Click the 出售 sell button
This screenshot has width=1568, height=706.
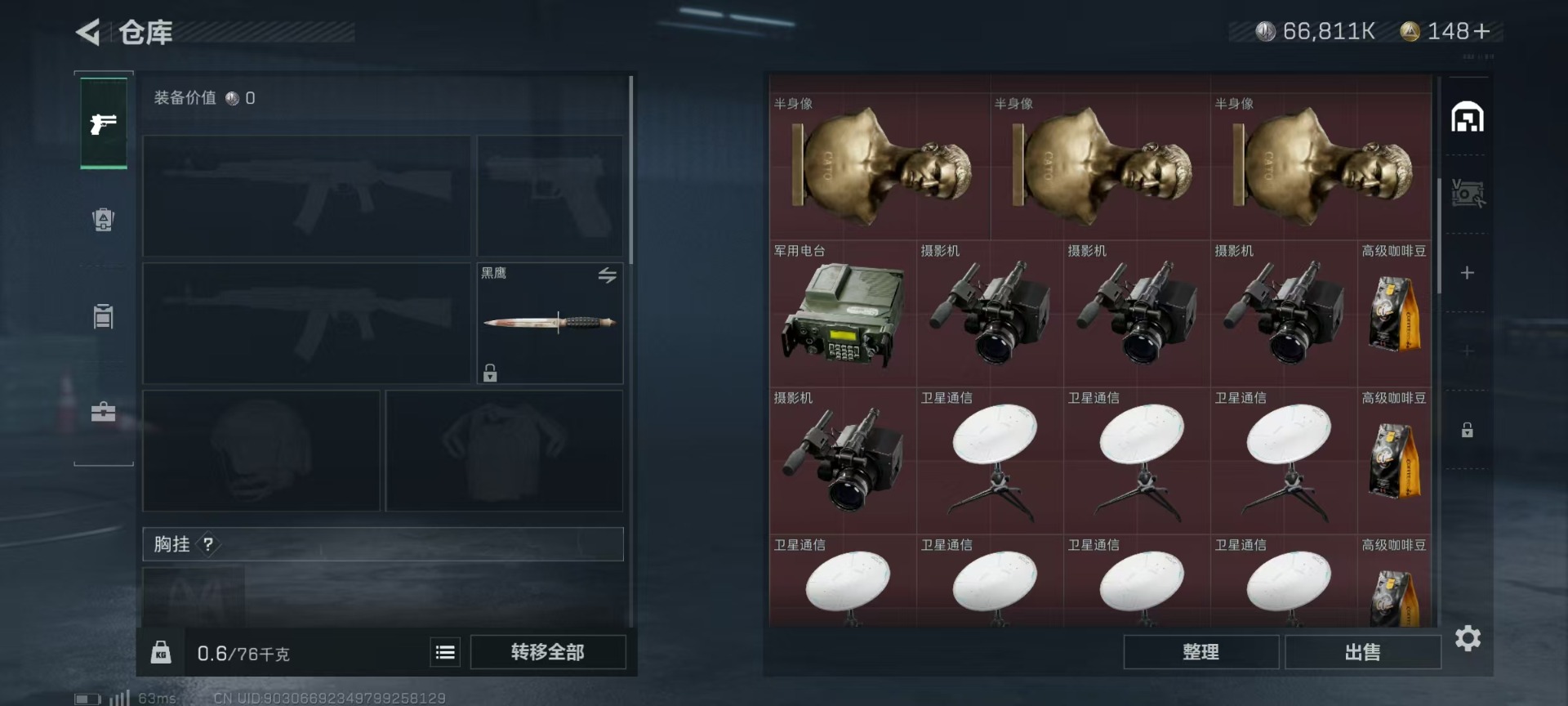[x=1363, y=652]
